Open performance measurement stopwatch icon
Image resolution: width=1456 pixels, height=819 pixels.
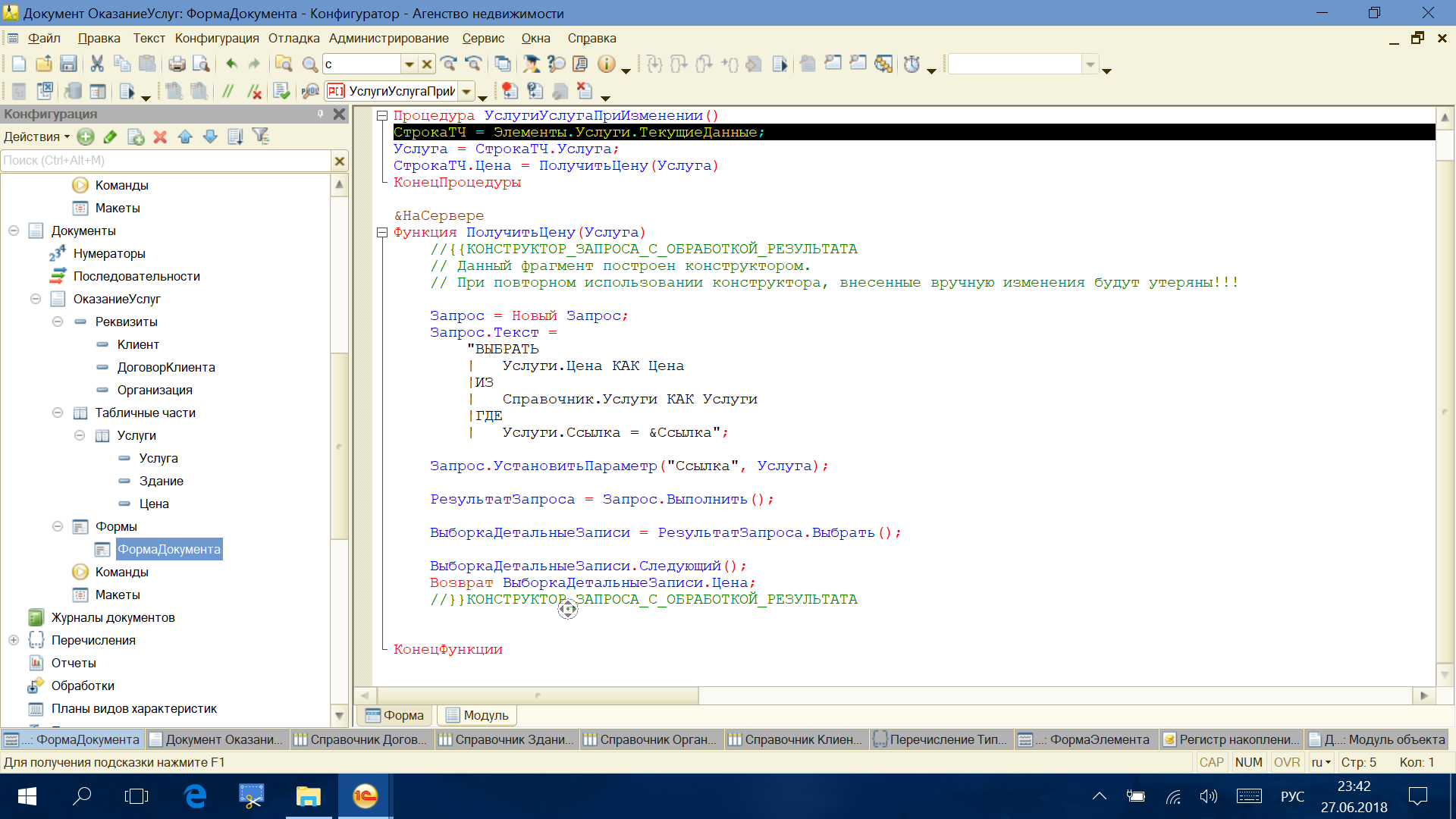point(912,64)
